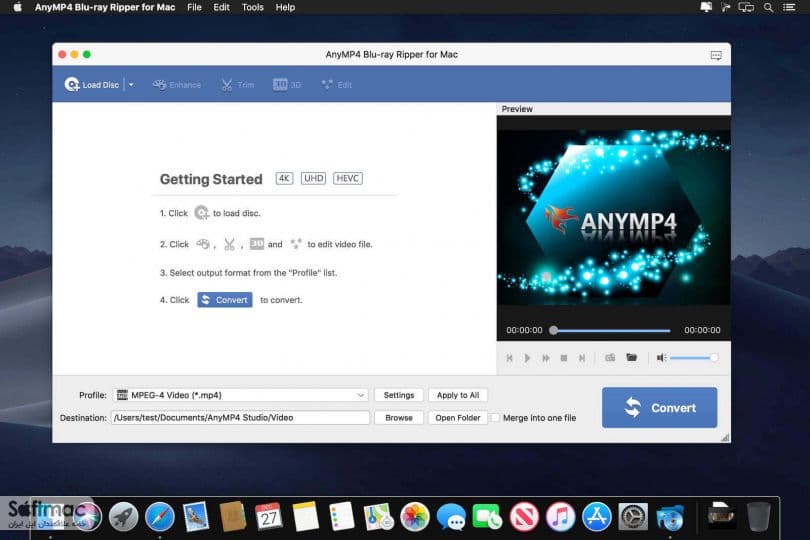Open the snapshot folder
The width and height of the screenshot is (810, 540).
point(631,357)
